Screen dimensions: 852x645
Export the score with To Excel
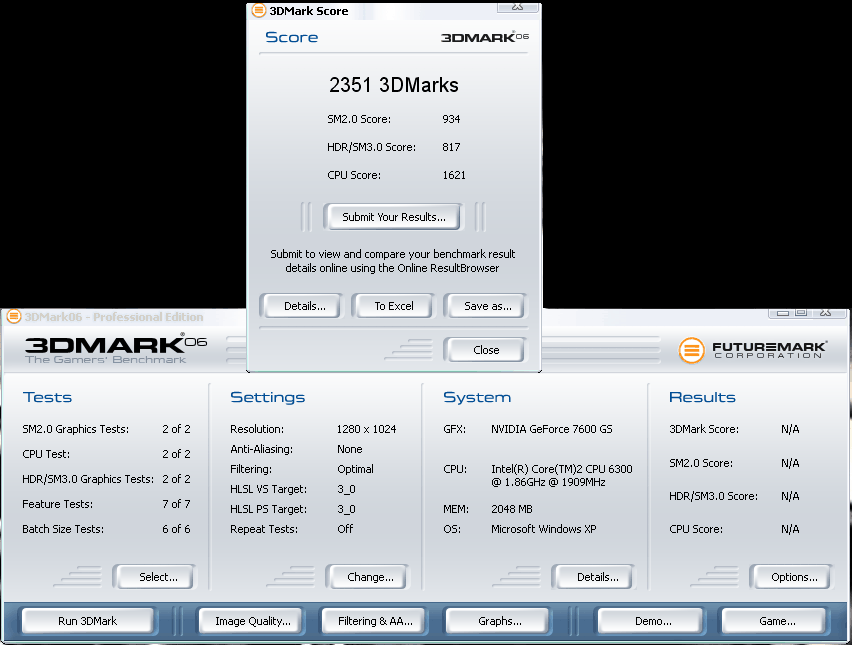[394, 306]
